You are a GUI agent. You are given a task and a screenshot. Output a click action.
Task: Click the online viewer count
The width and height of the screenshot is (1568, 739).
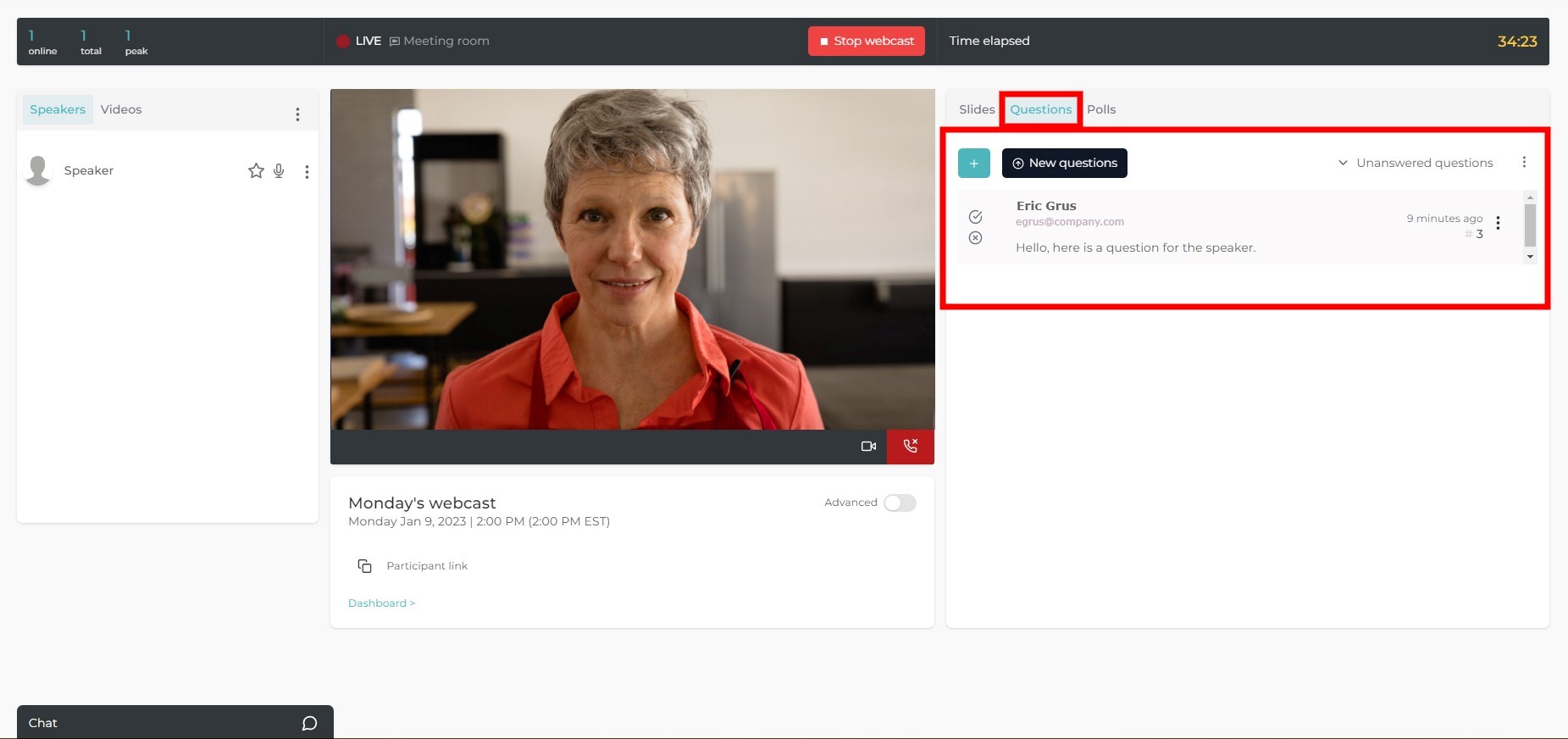pos(42,42)
